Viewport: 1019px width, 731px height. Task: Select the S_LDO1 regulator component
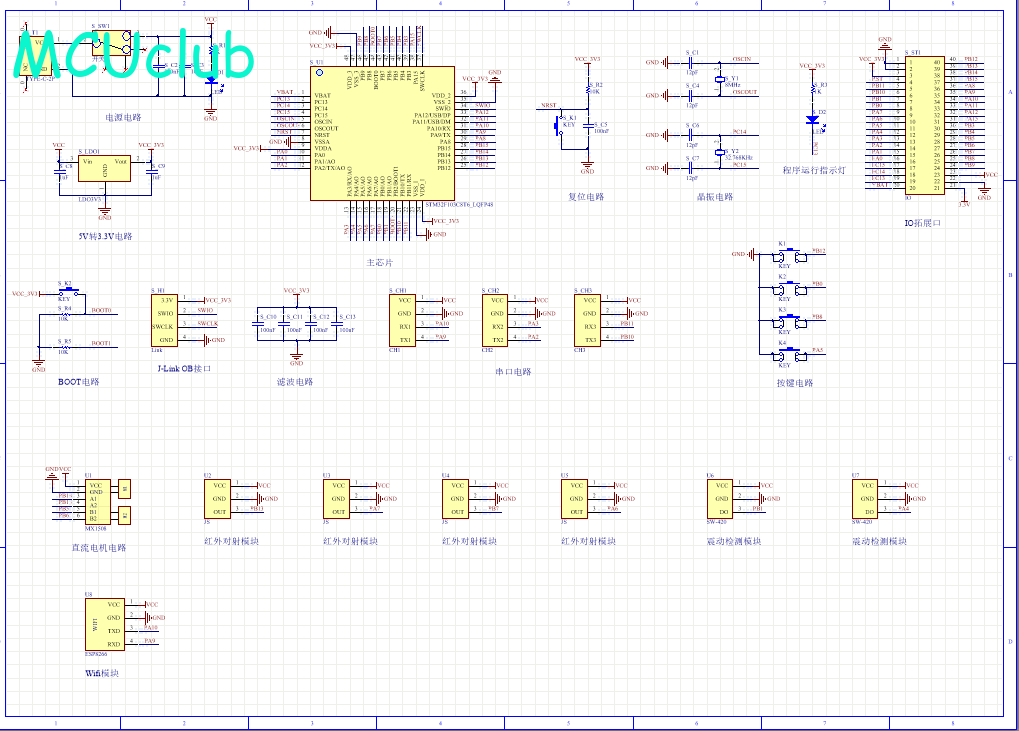tap(104, 168)
